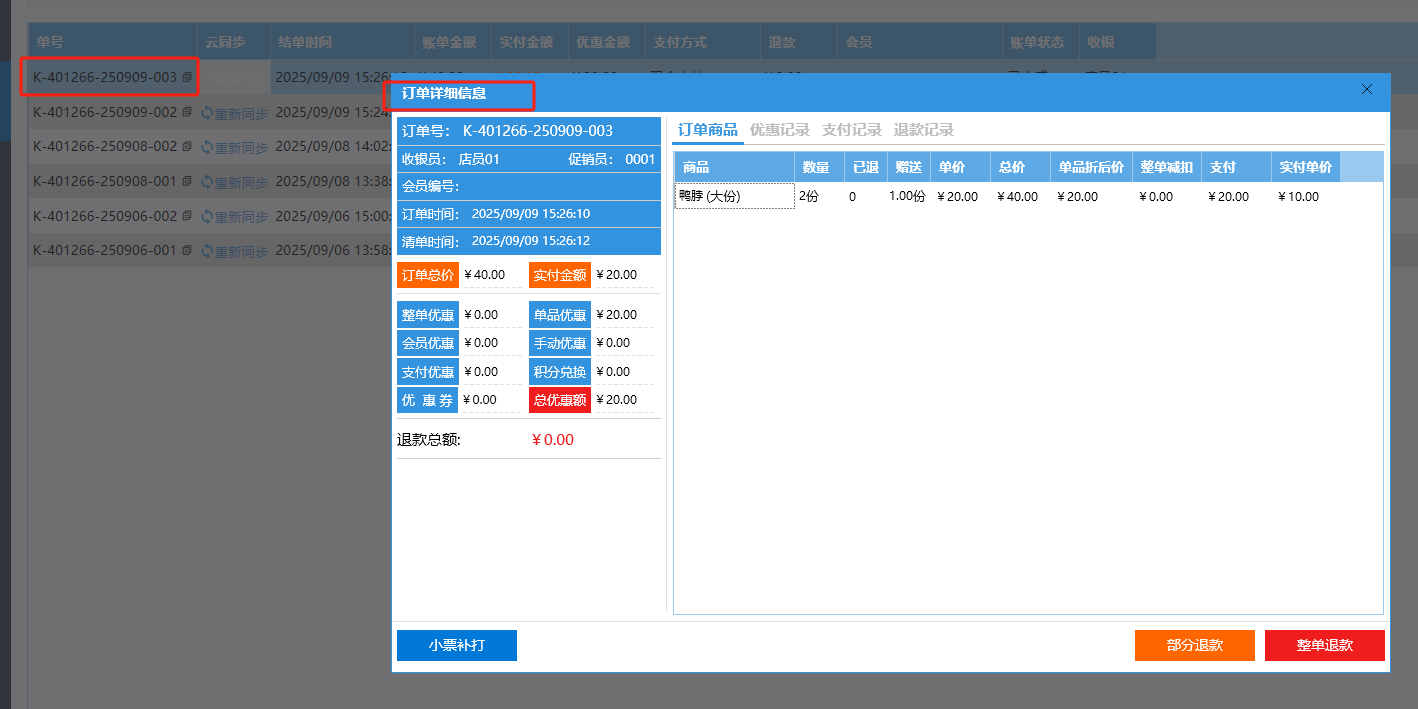Click the 小票补打 button

point(457,646)
